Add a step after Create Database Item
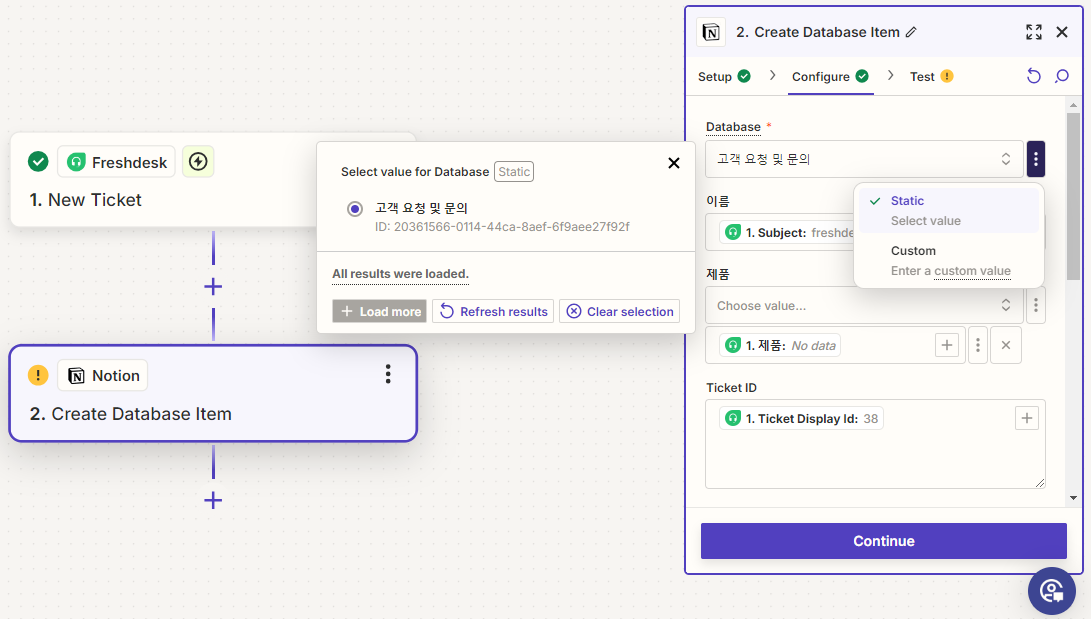The height and width of the screenshot is (619, 1091). click(x=213, y=500)
